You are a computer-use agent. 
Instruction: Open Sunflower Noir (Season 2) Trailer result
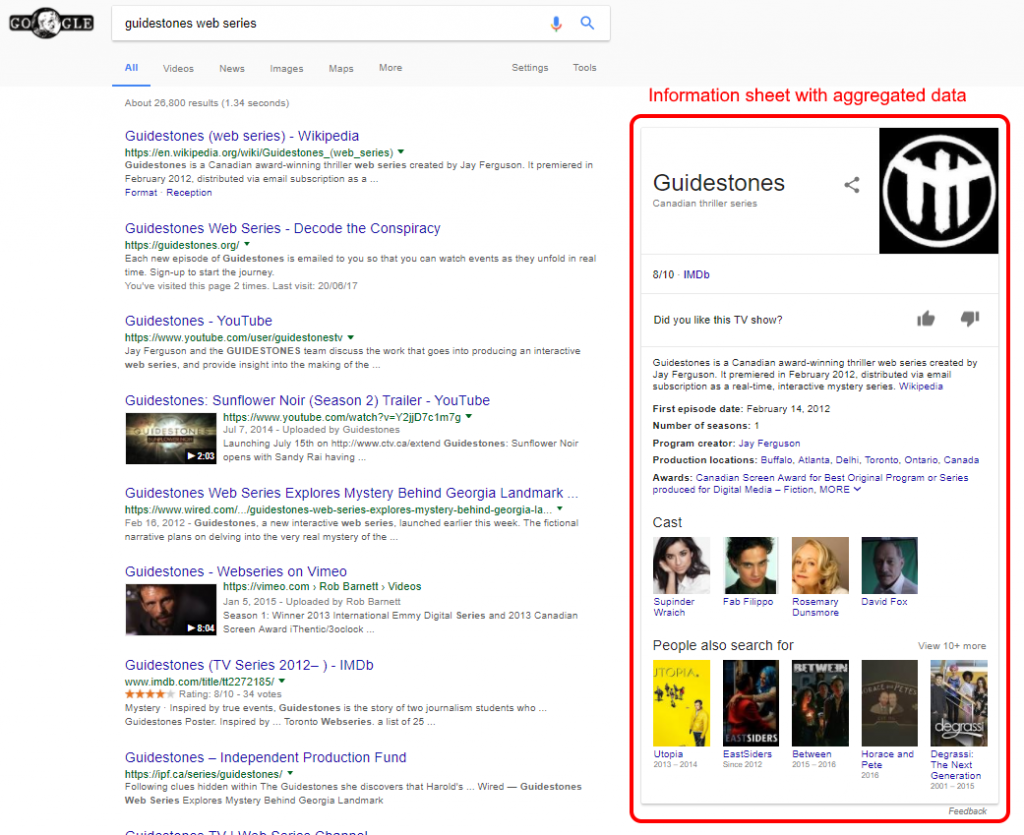308,401
